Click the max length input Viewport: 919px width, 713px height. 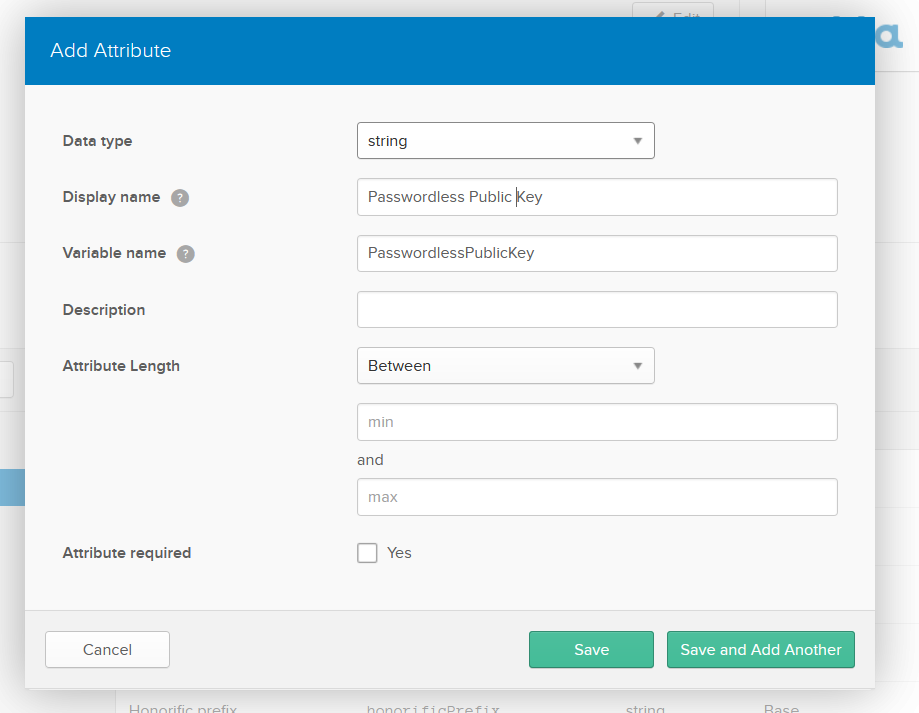tap(596, 497)
